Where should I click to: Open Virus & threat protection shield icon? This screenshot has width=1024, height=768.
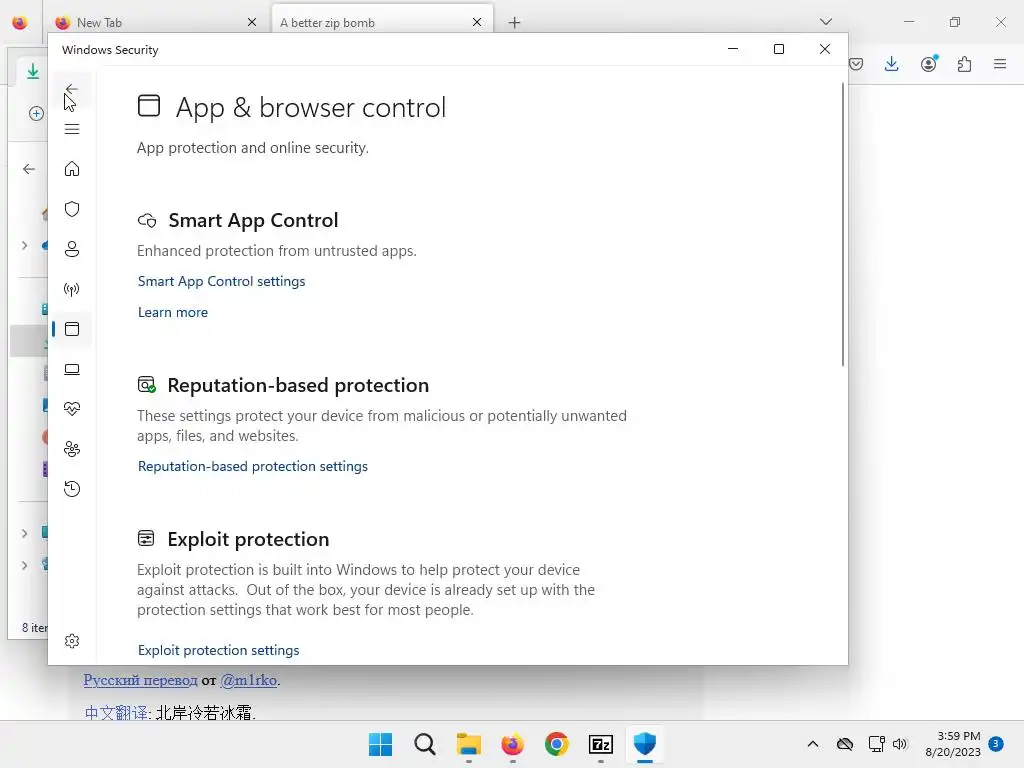[72, 209]
